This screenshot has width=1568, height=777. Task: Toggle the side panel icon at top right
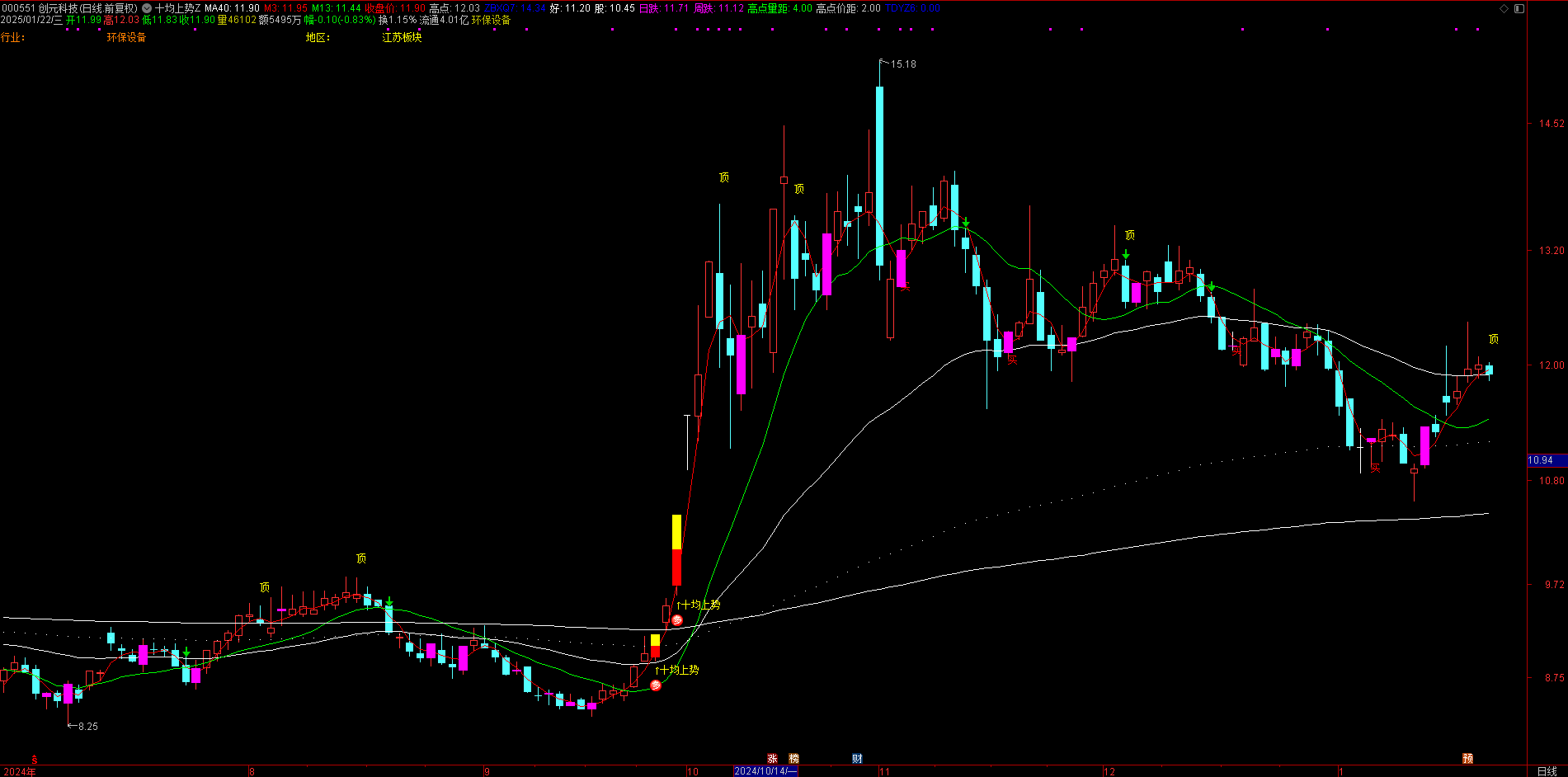pos(1519,8)
